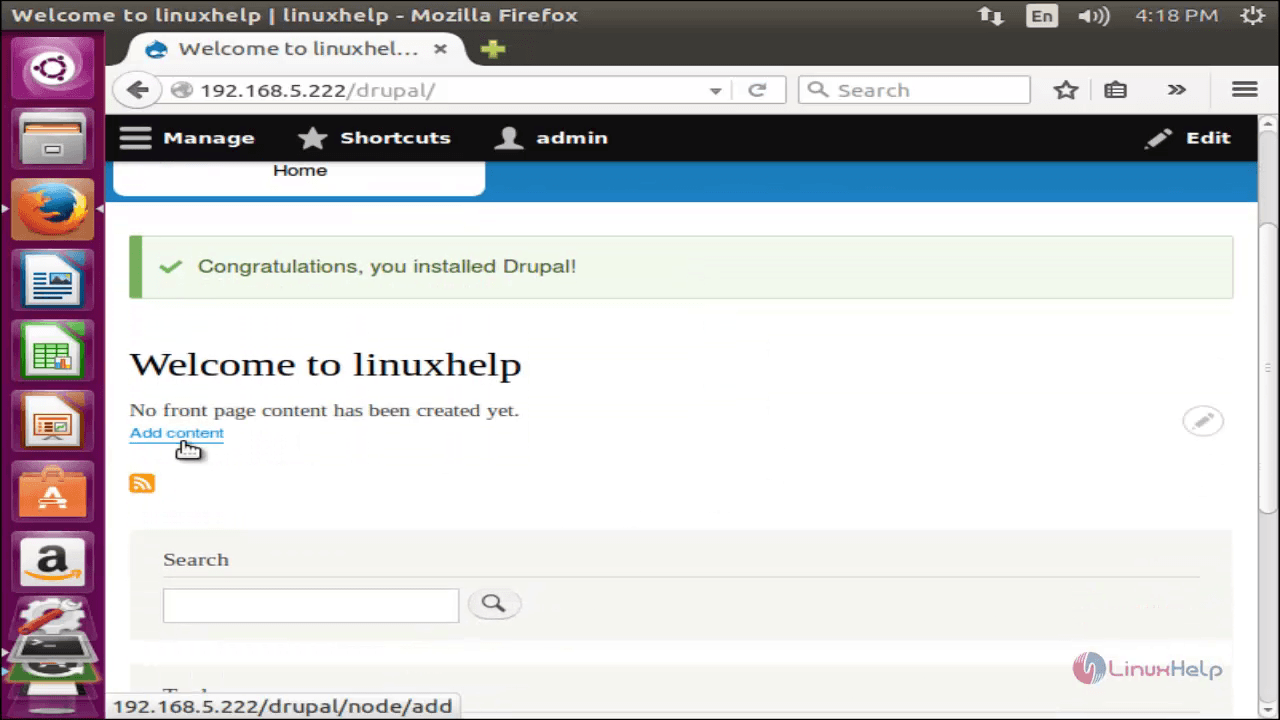Open Ubuntu Software Center icon

pos(52,493)
